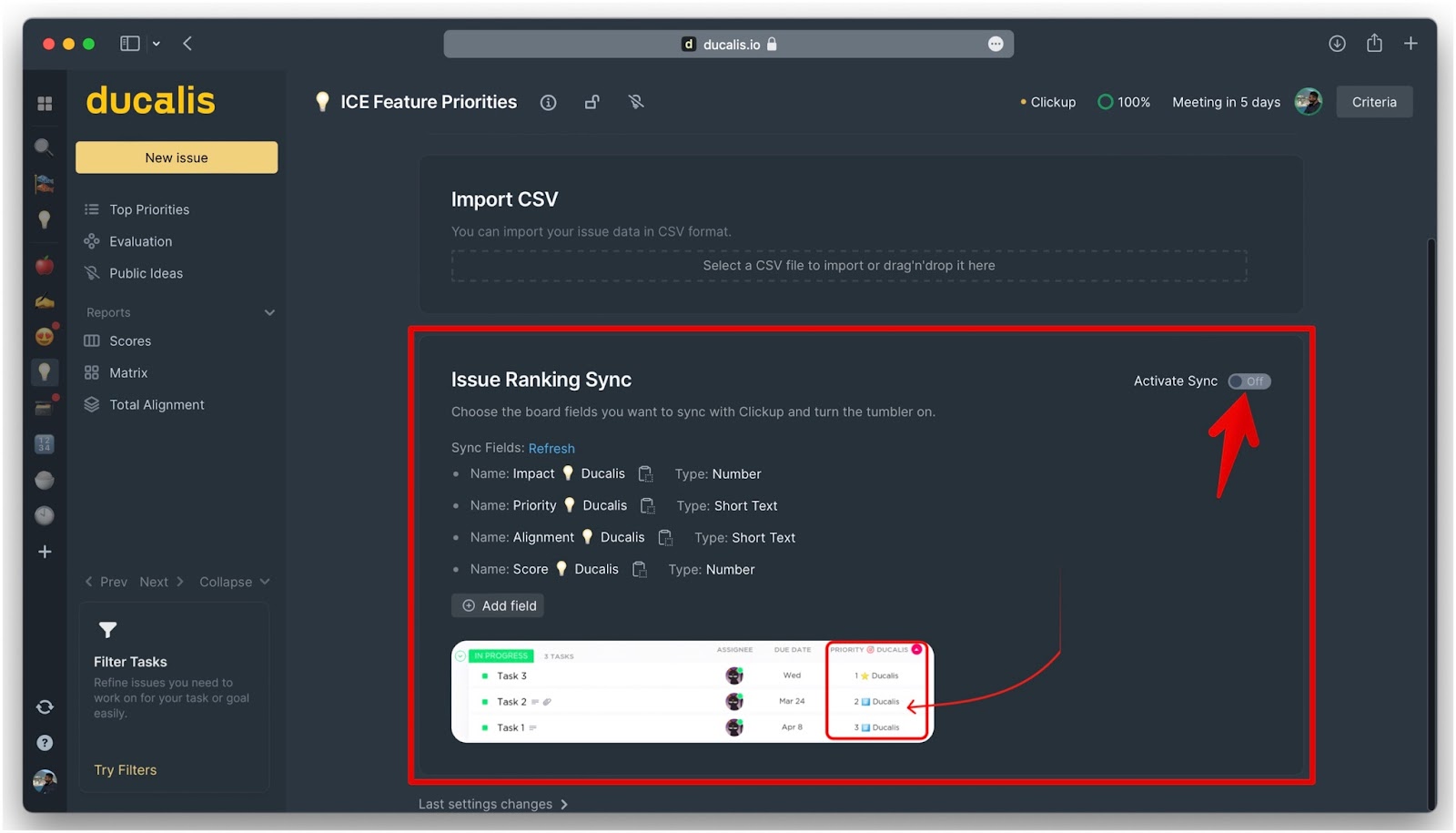
Task: Open the bowl emoji board in left rail
Action: tap(44, 480)
